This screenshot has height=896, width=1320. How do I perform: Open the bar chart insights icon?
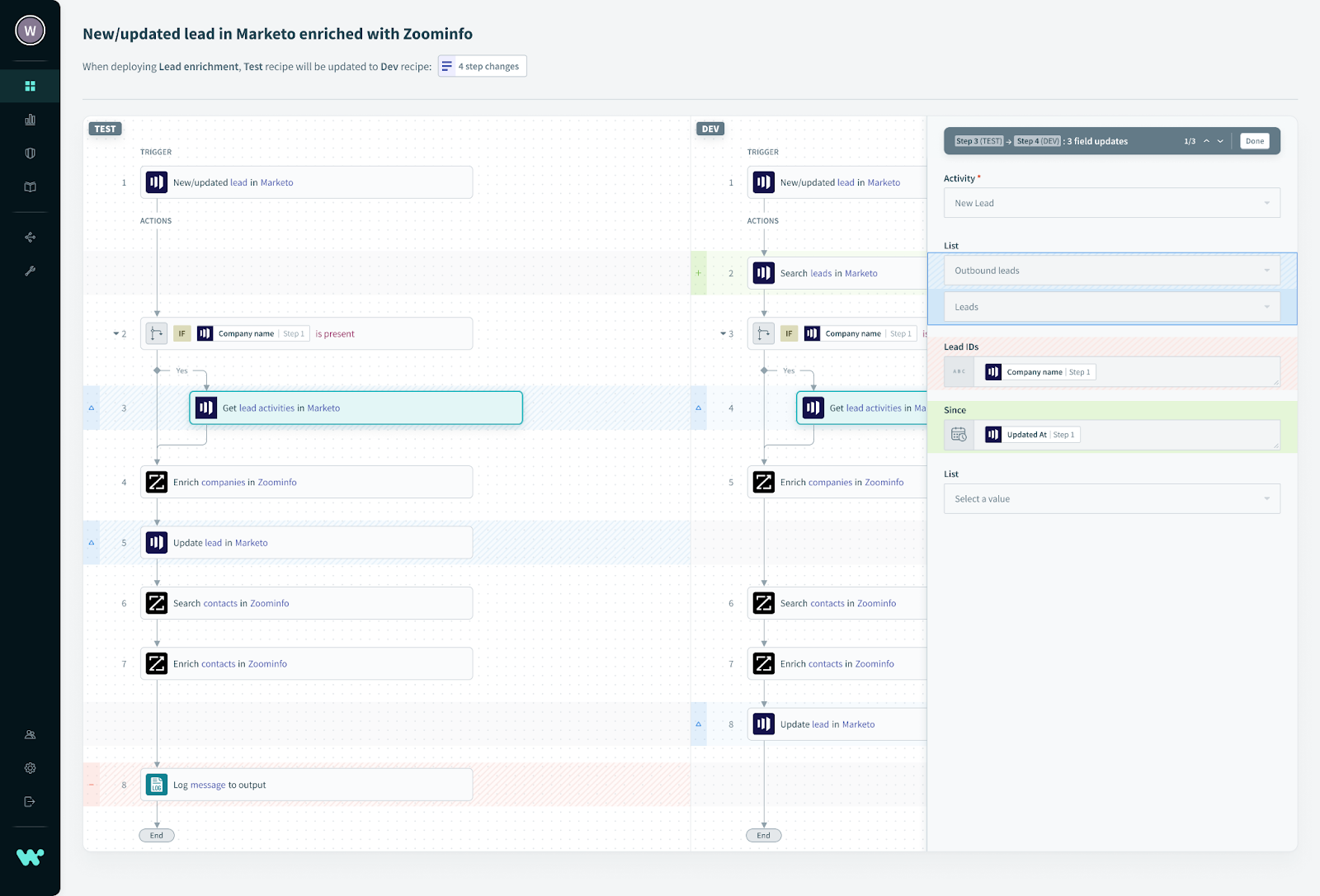[x=30, y=120]
